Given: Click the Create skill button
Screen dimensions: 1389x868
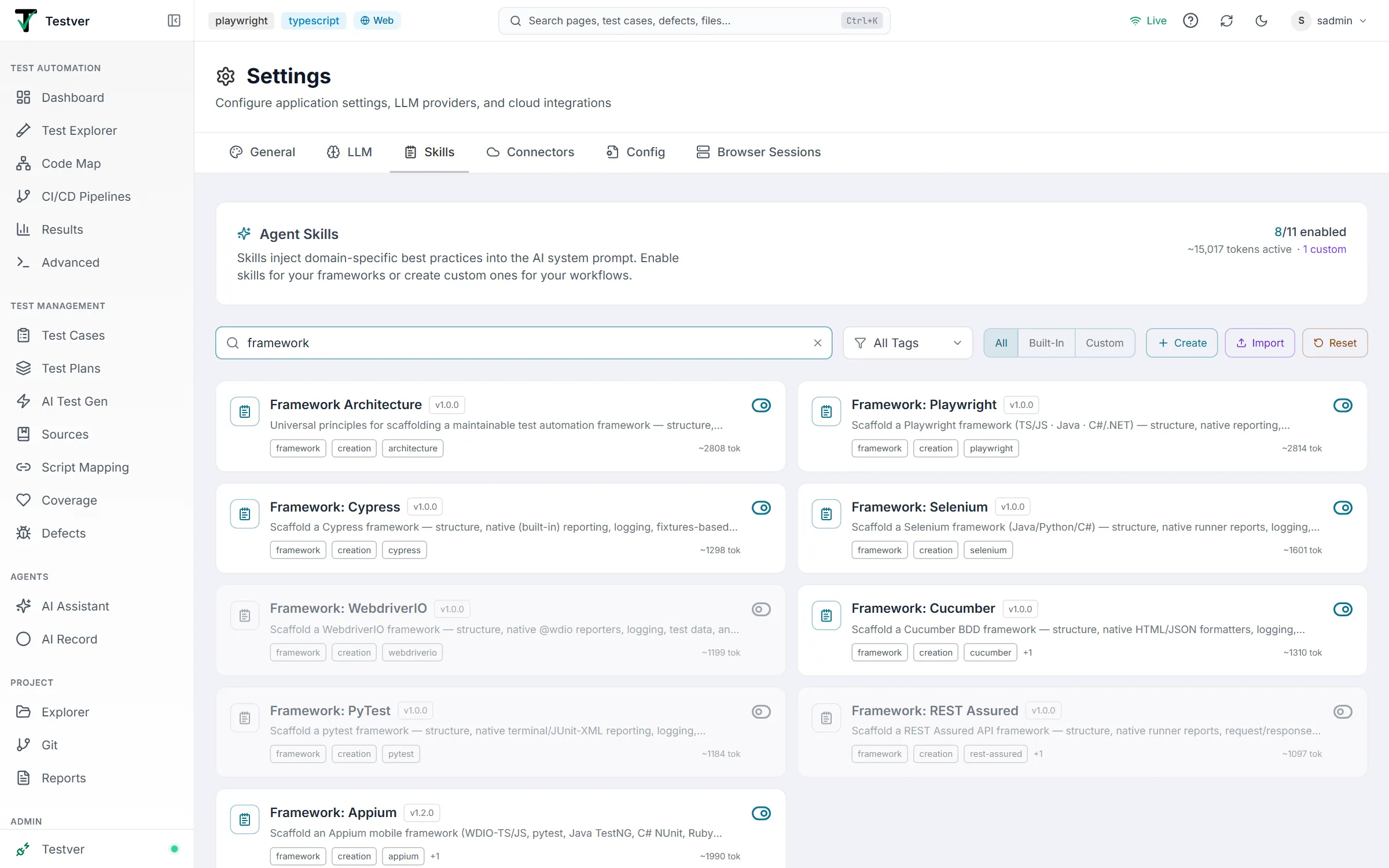Looking at the screenshot, I should tap(1182, 343).
